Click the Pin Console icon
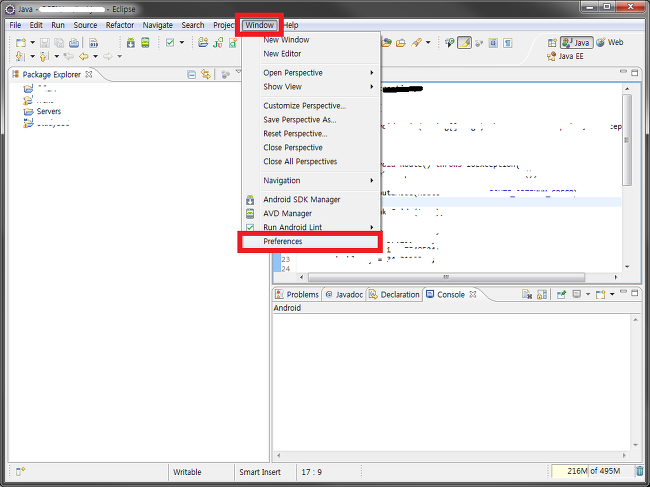Image resolution: width=650 pixels, height=487 pixels. [x=561, y=295]
